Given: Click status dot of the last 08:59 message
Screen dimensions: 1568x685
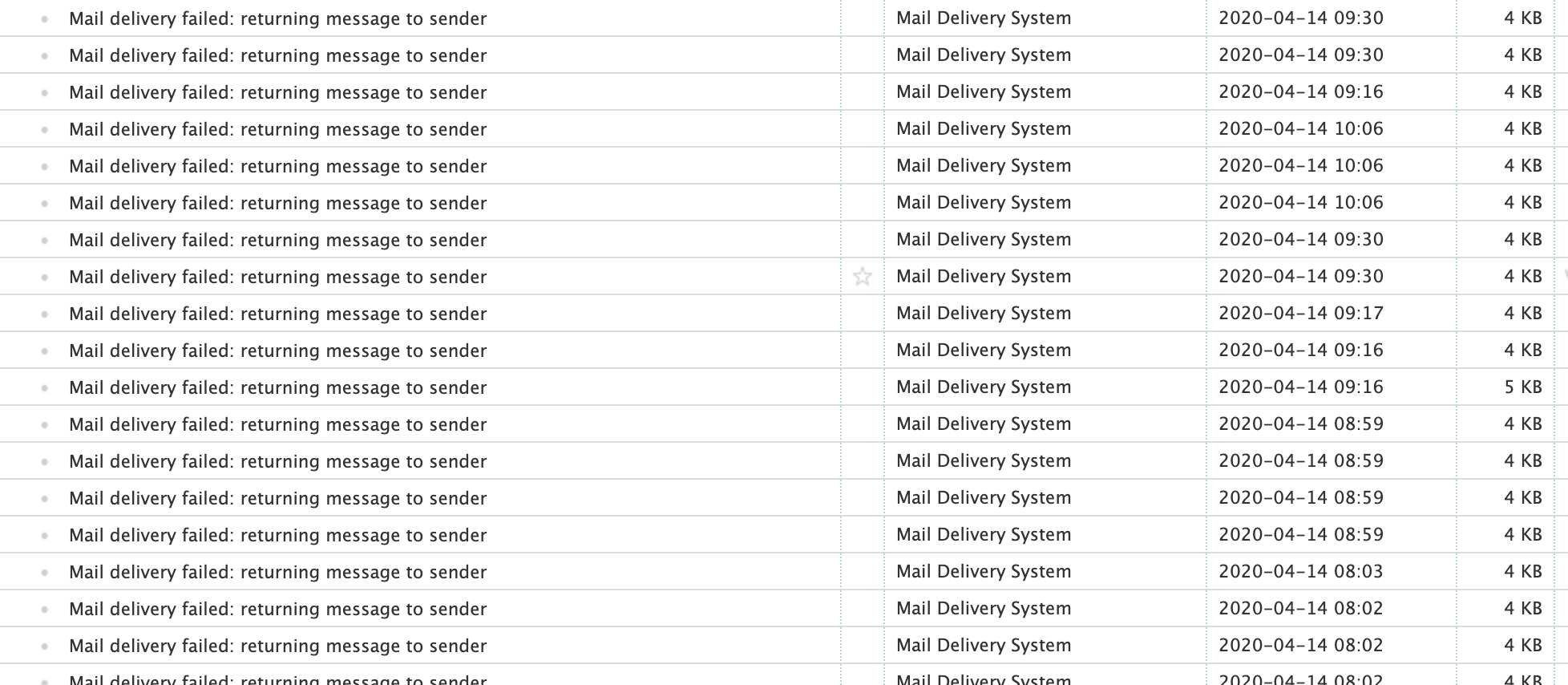Looking at the screenshot, I should tap(44, 536).
